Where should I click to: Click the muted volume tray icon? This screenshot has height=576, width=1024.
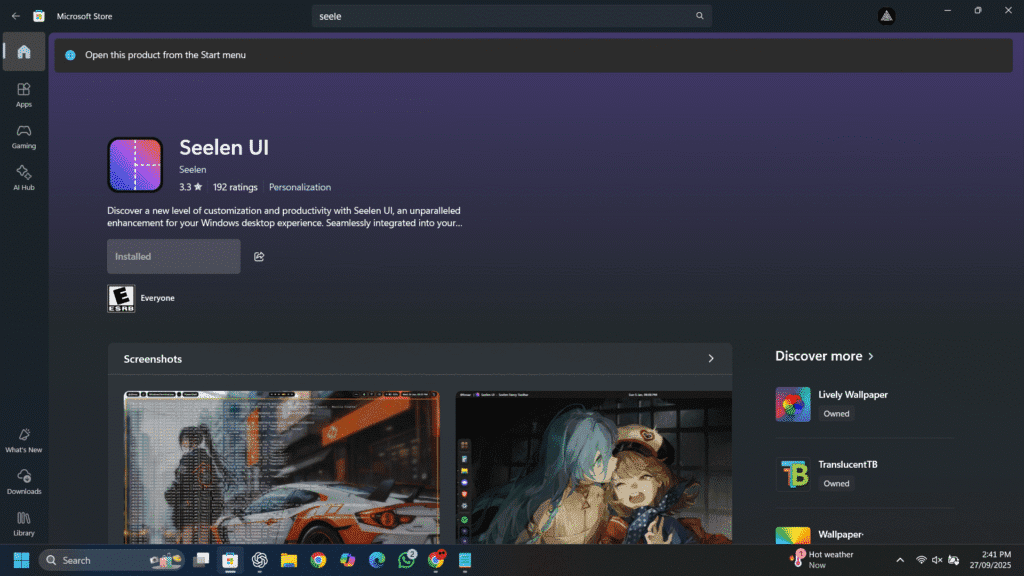tap(937, 560)
